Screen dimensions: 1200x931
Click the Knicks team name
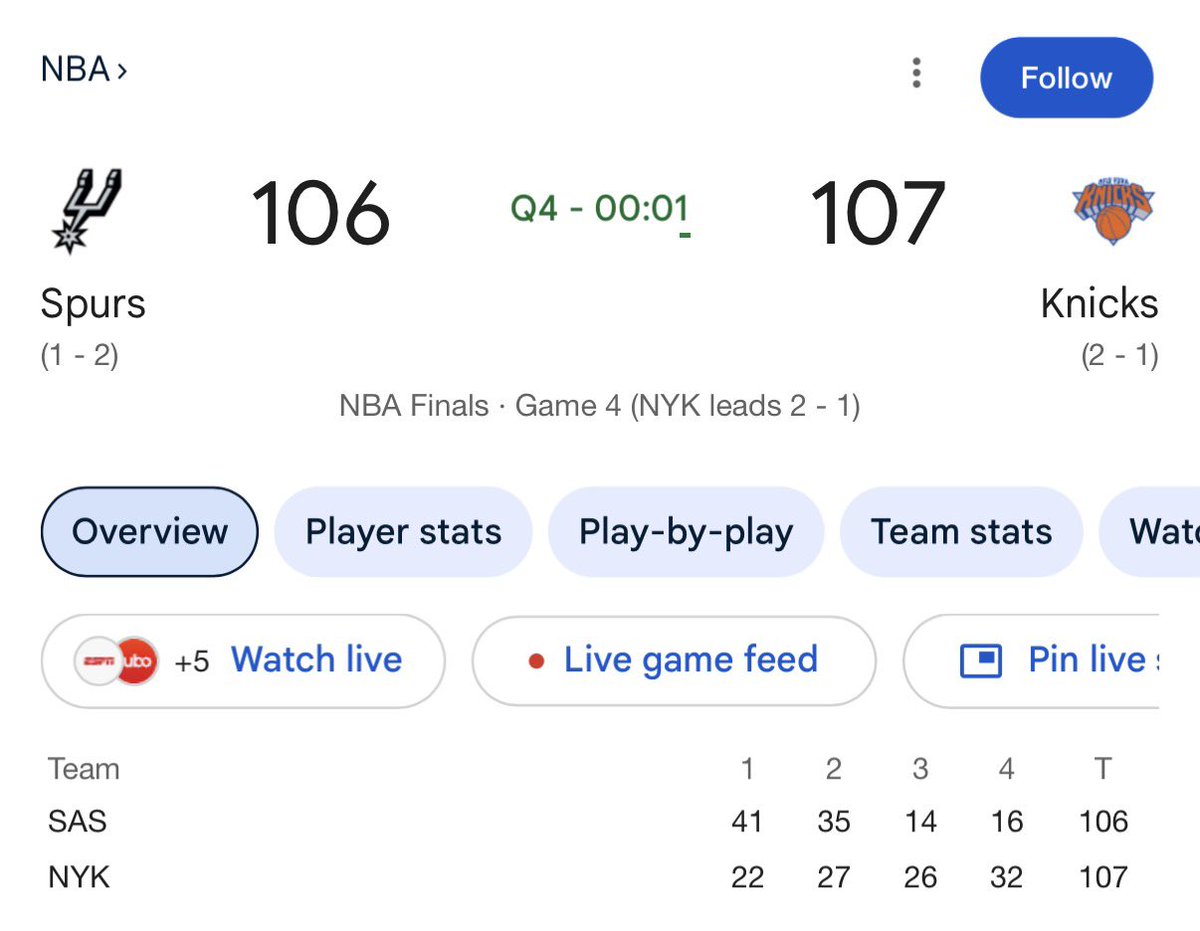(1099, 304)
